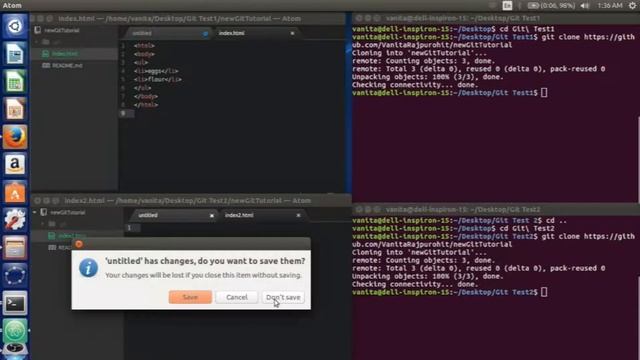Open Firefox from the launcher
The width and height of the screenshot is (640, 360).
click(15, 137)
